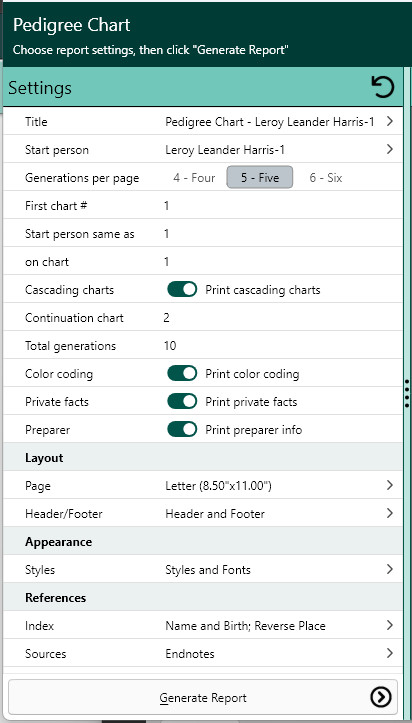Click the Generate Report button
The height and width of the screenshot is (723, 412).
point(203,698)
